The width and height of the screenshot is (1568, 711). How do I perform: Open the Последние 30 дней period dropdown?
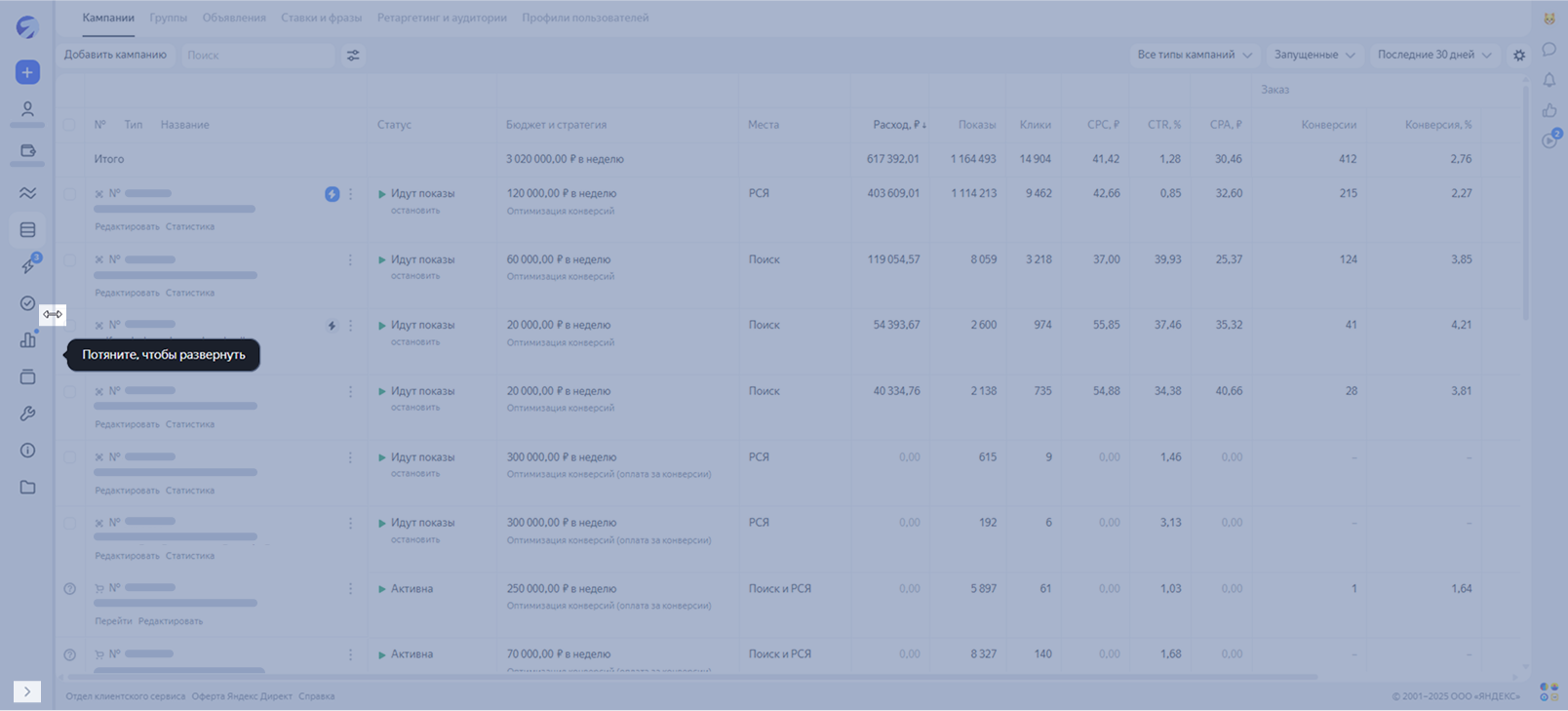(1434, 55)
